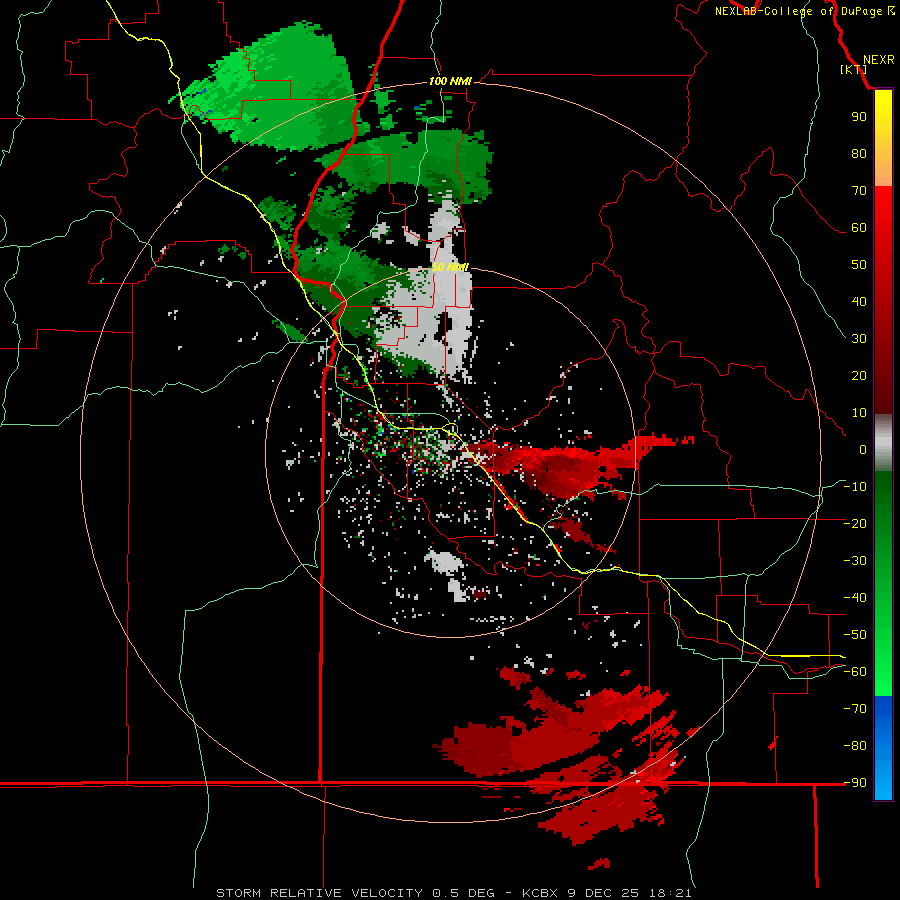Click the -70 value on the velocity scale

click(855, 708)
